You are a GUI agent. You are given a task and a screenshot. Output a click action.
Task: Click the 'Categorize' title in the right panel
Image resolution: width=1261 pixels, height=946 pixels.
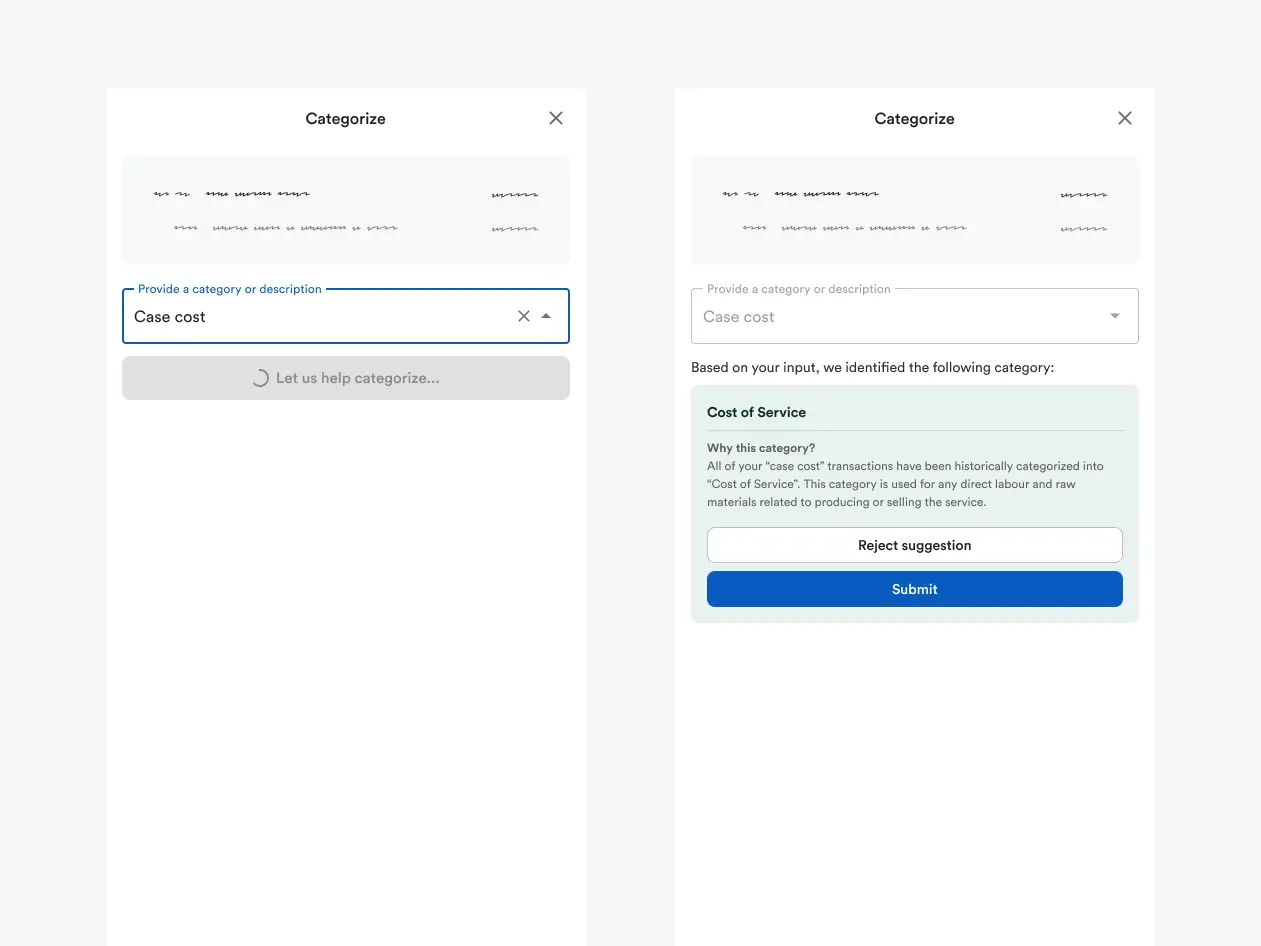(914, 118)
